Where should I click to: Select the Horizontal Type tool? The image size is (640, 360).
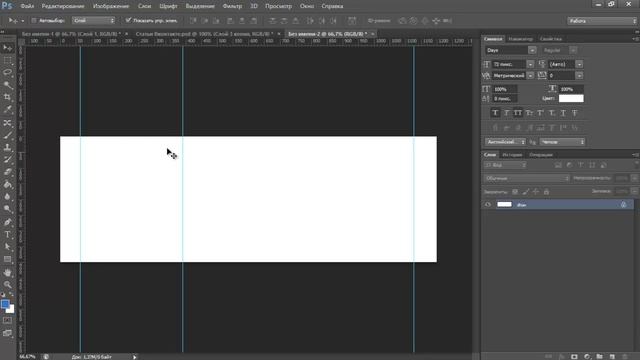tap(7, 234)
